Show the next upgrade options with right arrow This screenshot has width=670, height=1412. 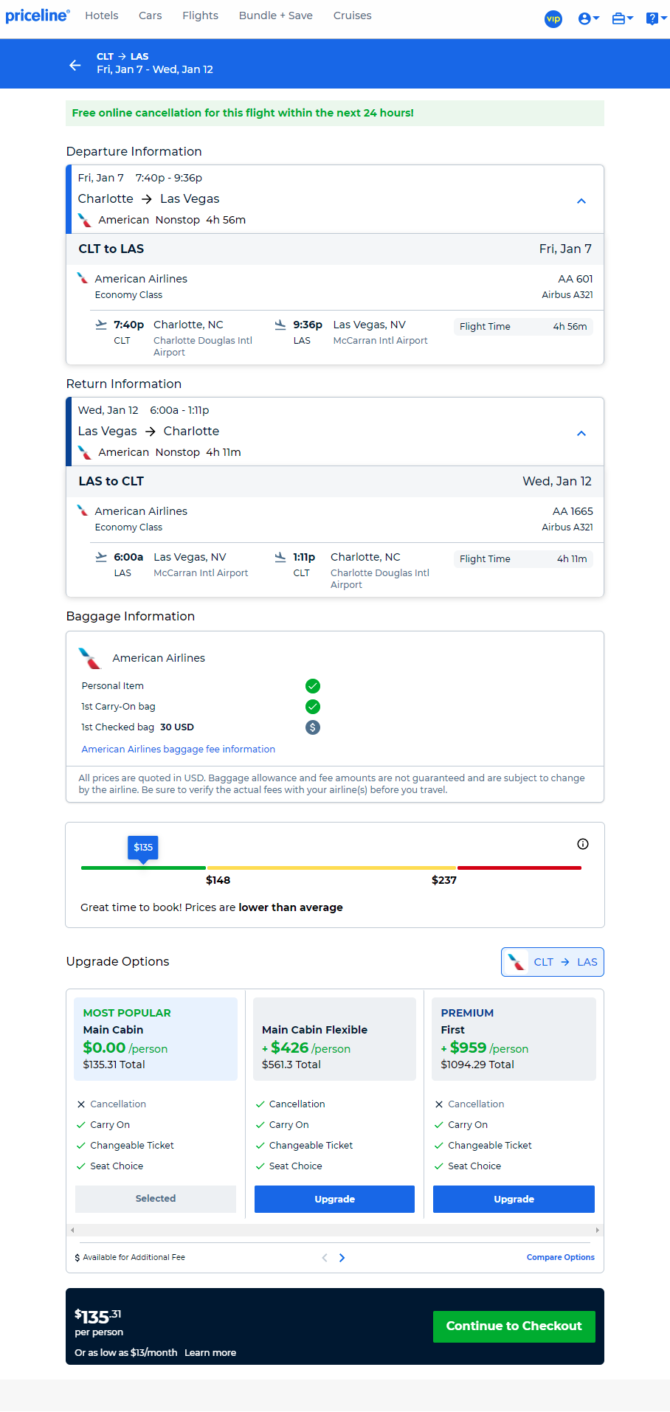pyautogui.click(x=342, y=1258)
